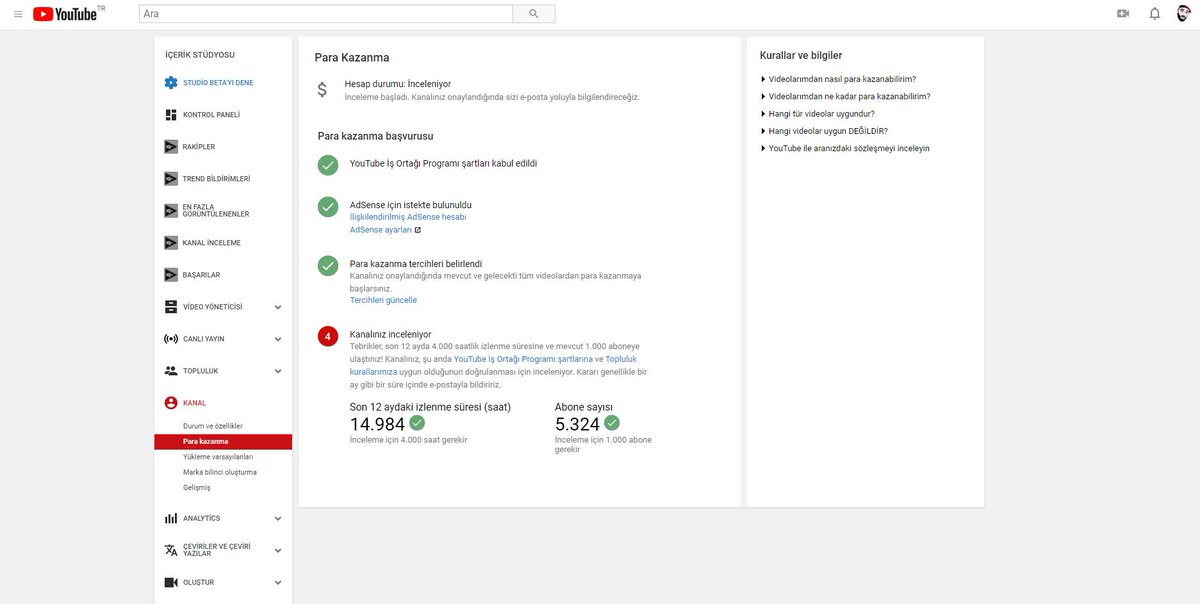
Task: Click the green check for monetization preferences
Action: [328, 266]
